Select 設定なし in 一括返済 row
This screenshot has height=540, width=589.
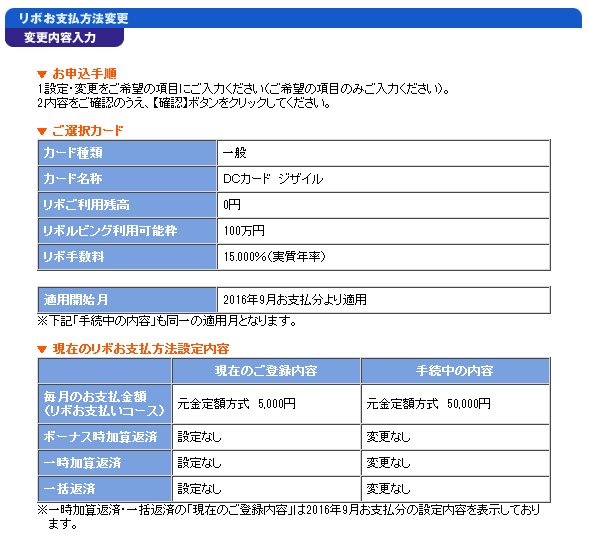point(199,489)
